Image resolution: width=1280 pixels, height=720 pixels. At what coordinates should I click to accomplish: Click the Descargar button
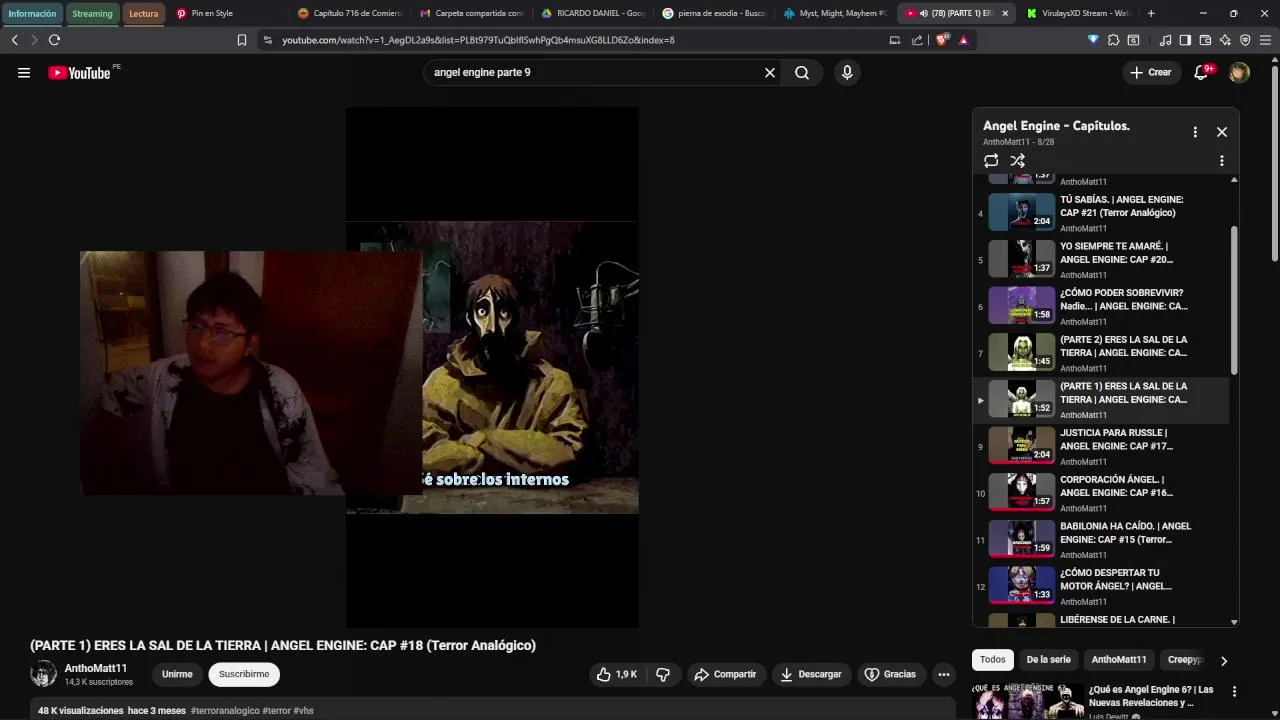pyautogui.click(x=811, y=674)
